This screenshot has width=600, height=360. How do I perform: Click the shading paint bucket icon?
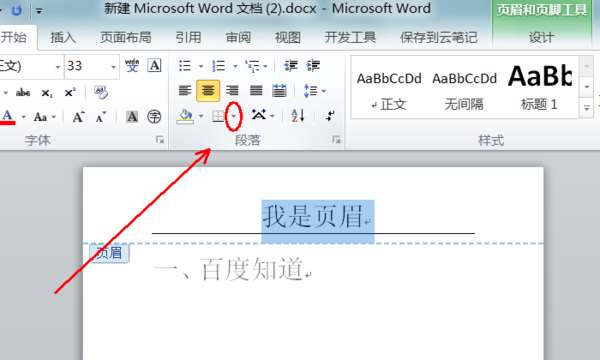[185, 116]
